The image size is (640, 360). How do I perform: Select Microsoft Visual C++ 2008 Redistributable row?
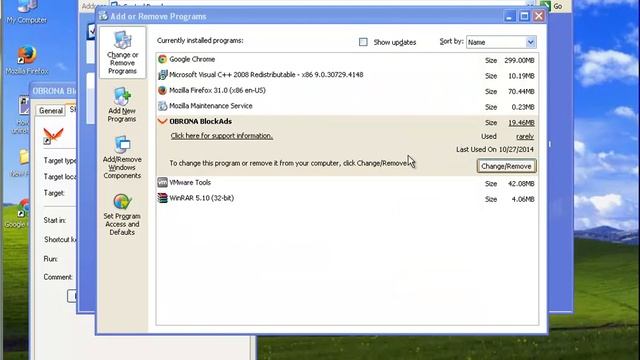tap(346, 76)
